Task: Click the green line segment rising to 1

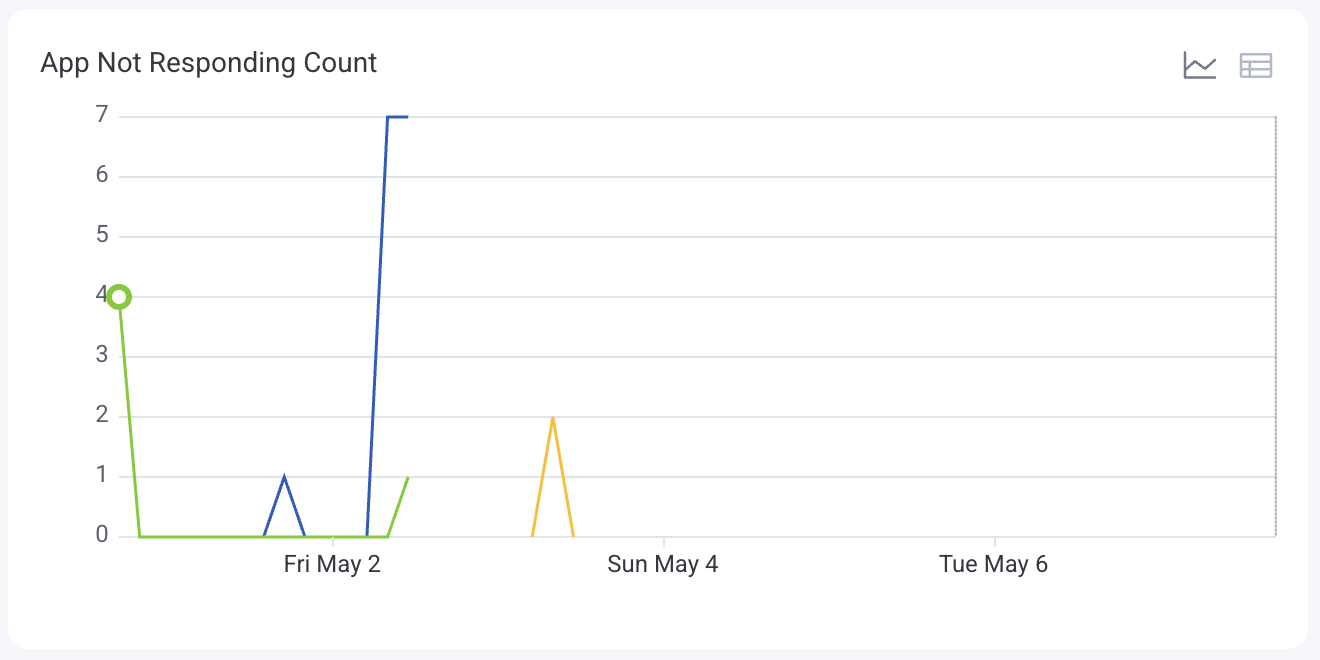Action: 400,505
